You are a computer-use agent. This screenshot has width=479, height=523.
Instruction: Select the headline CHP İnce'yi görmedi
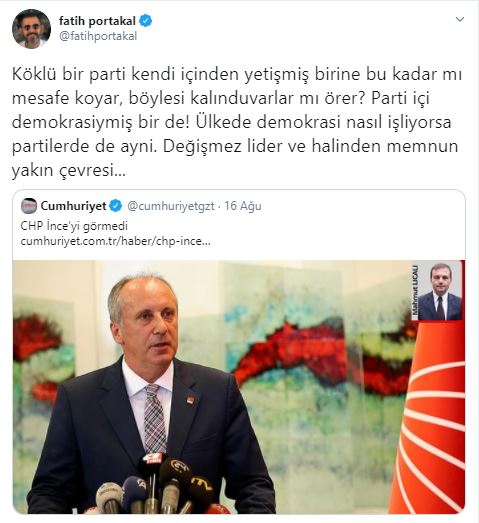(x=74, y=226)
